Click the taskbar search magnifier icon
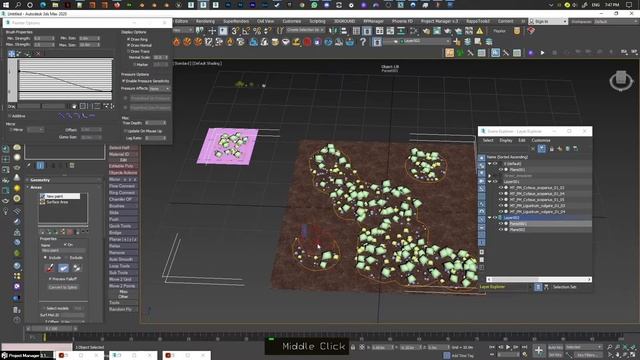This screenshot has height=360, width=640. (18, 5)
